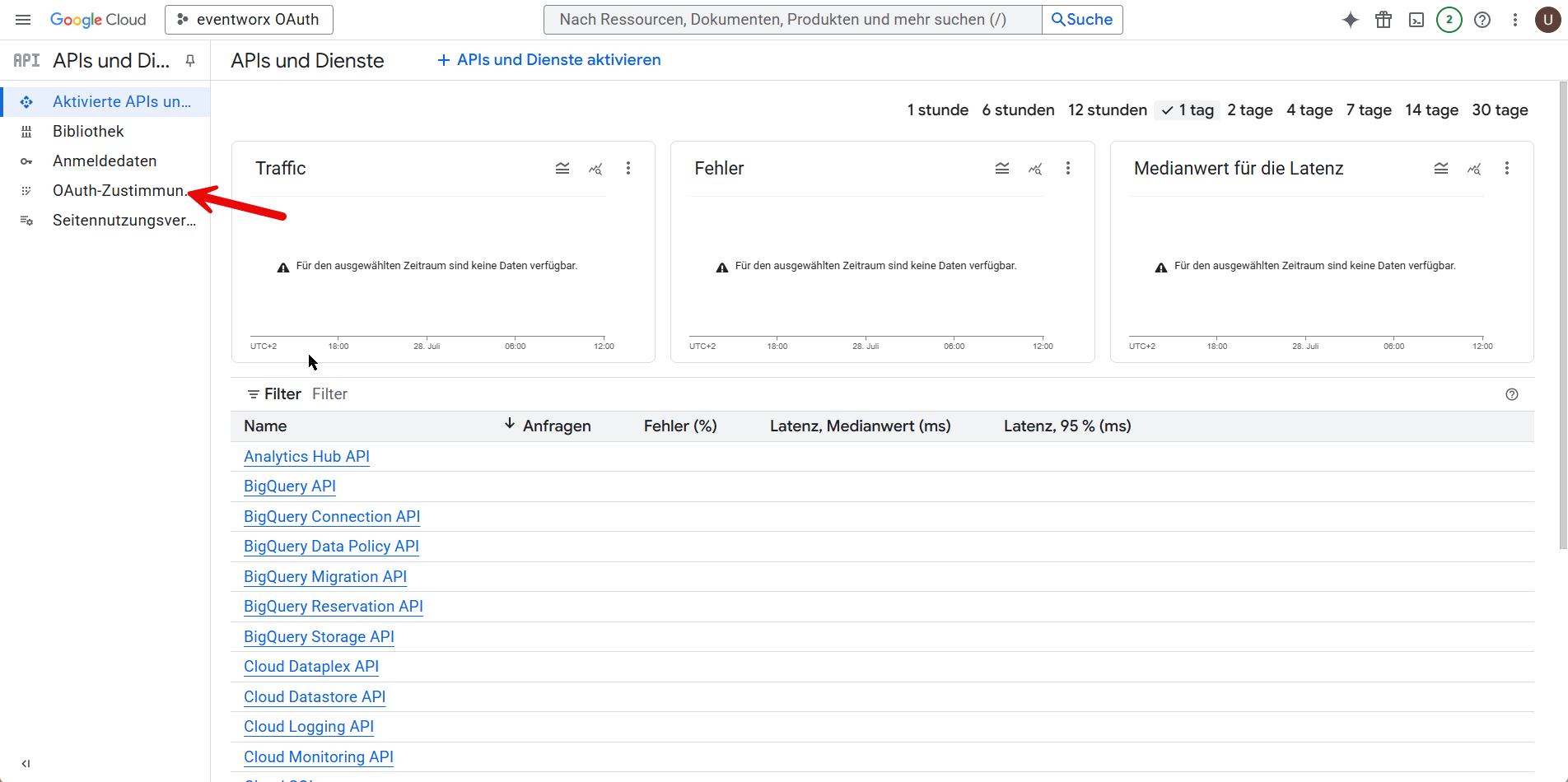Click the Google Cloud logo
Viewport: 1568px width, 782px height.
(98, 20)
